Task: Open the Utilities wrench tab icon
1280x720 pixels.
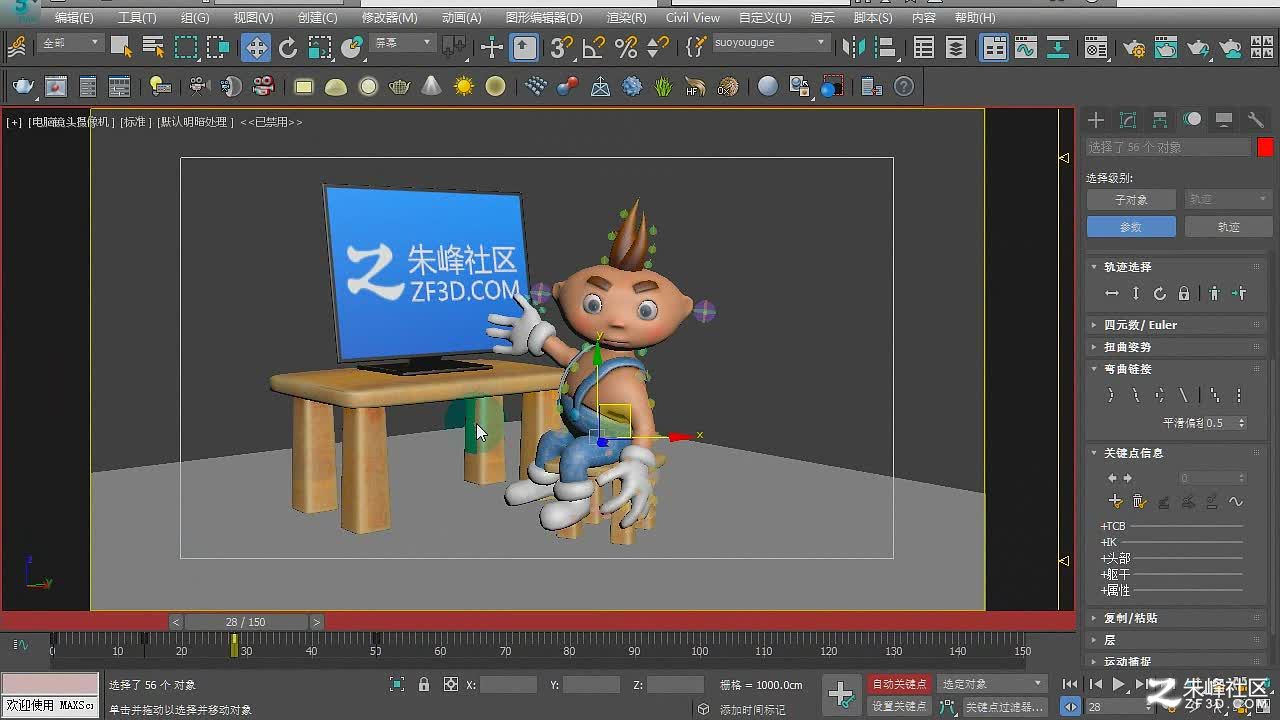Action: click(1256, 120)
